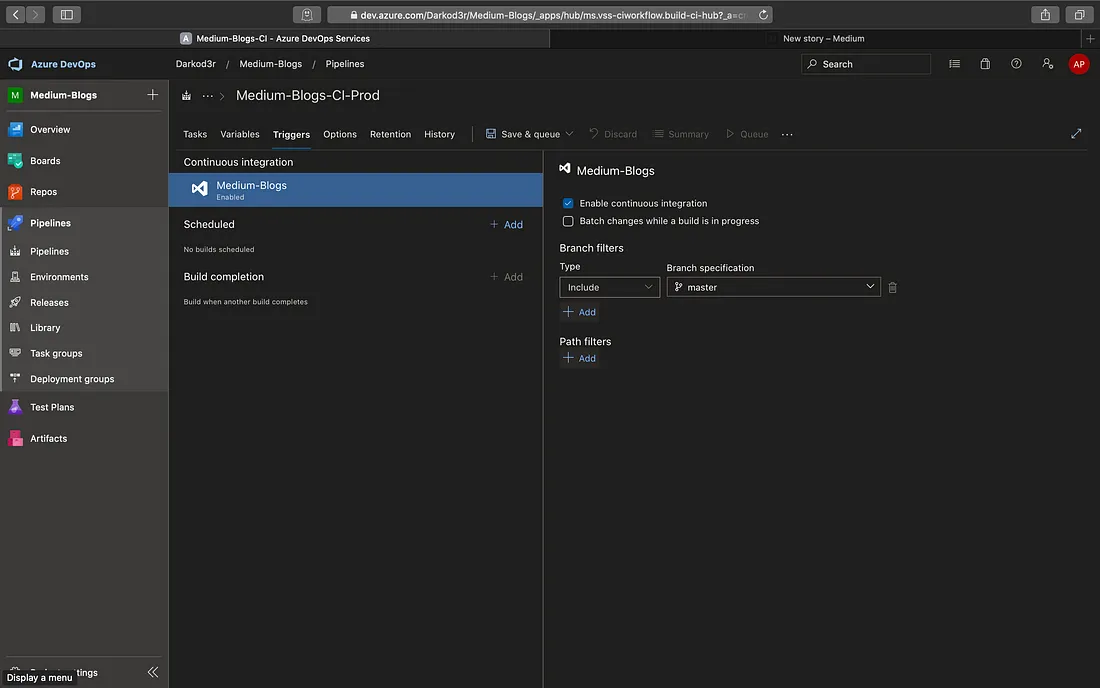This screenshot has width=1100, height=688.
Task: Go back using browser back arrow
Action: click(x=15, y=15)
